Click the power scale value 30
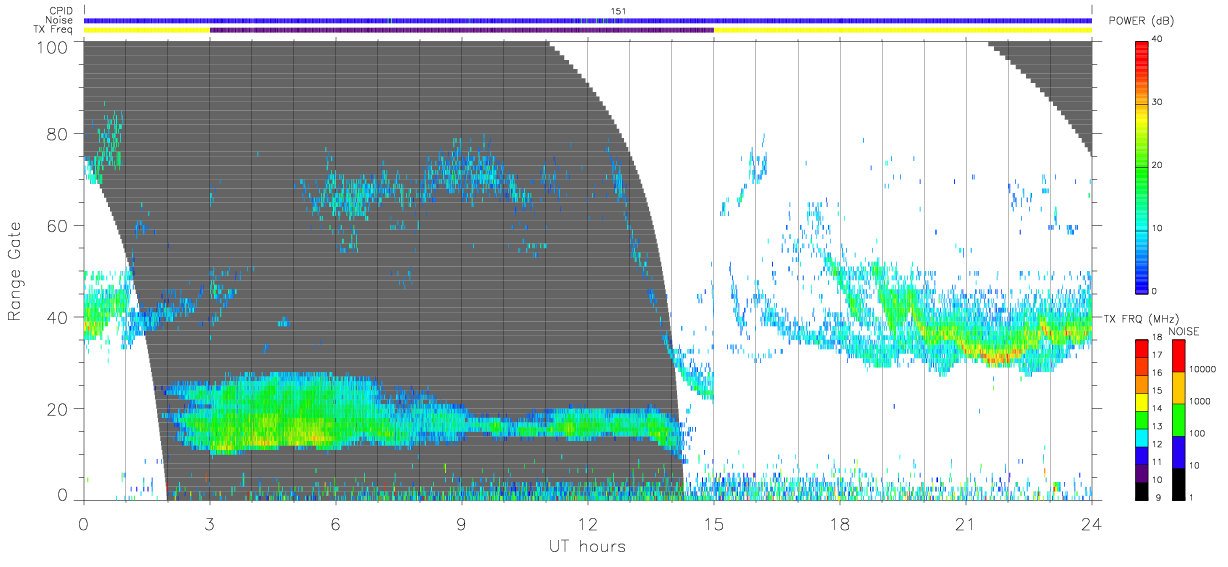Image resolution: width=1228 pixels, height=567 pixels. [1157, 103]
